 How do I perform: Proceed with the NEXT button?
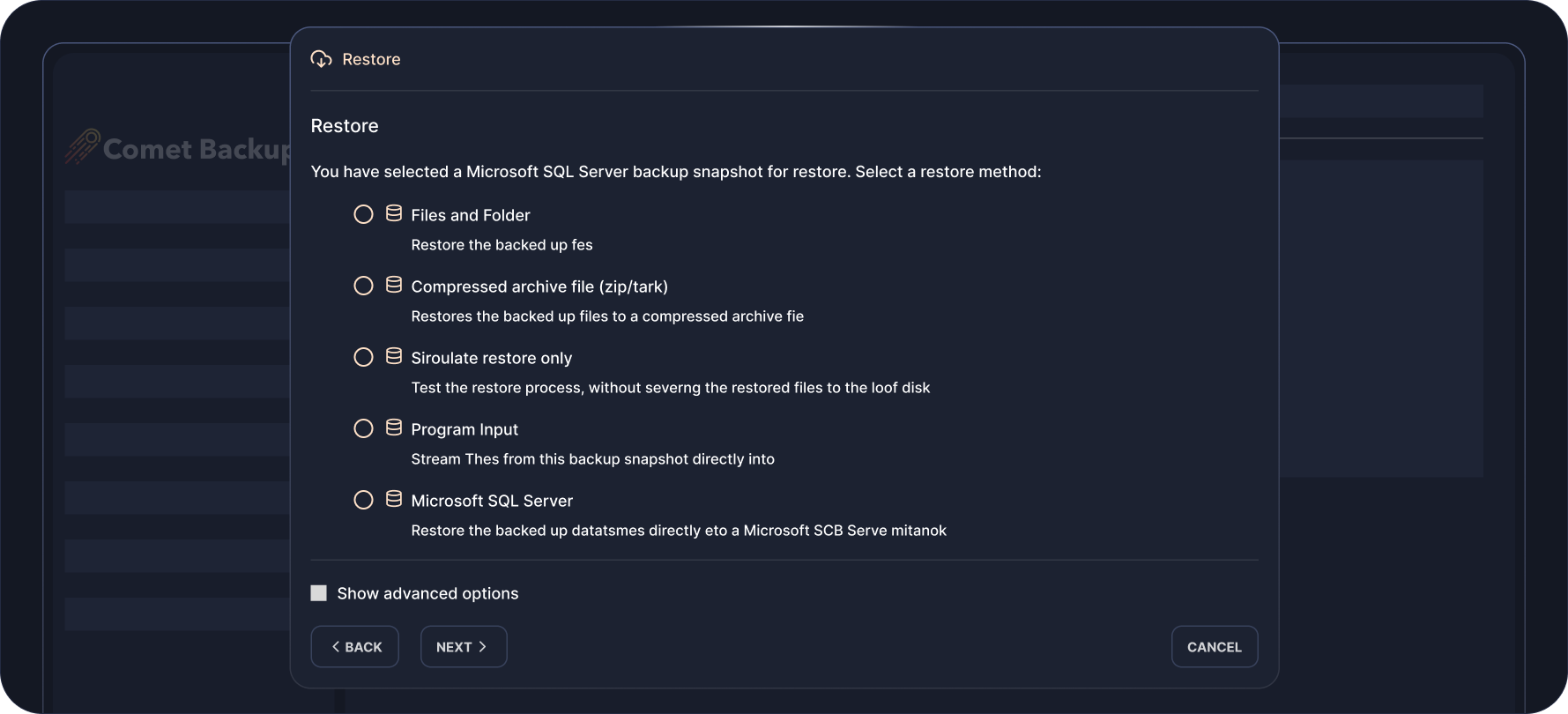coord(464,647)
